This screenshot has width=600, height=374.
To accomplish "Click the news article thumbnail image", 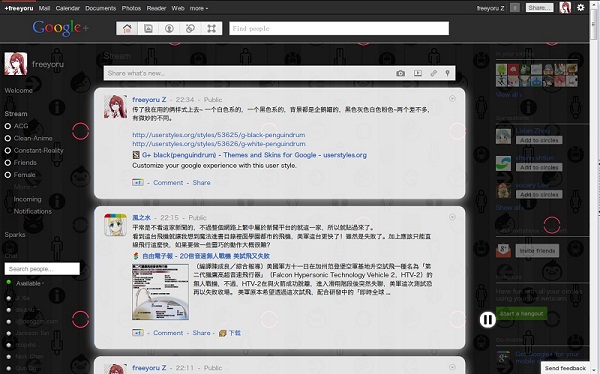I will tap(160, 292).
